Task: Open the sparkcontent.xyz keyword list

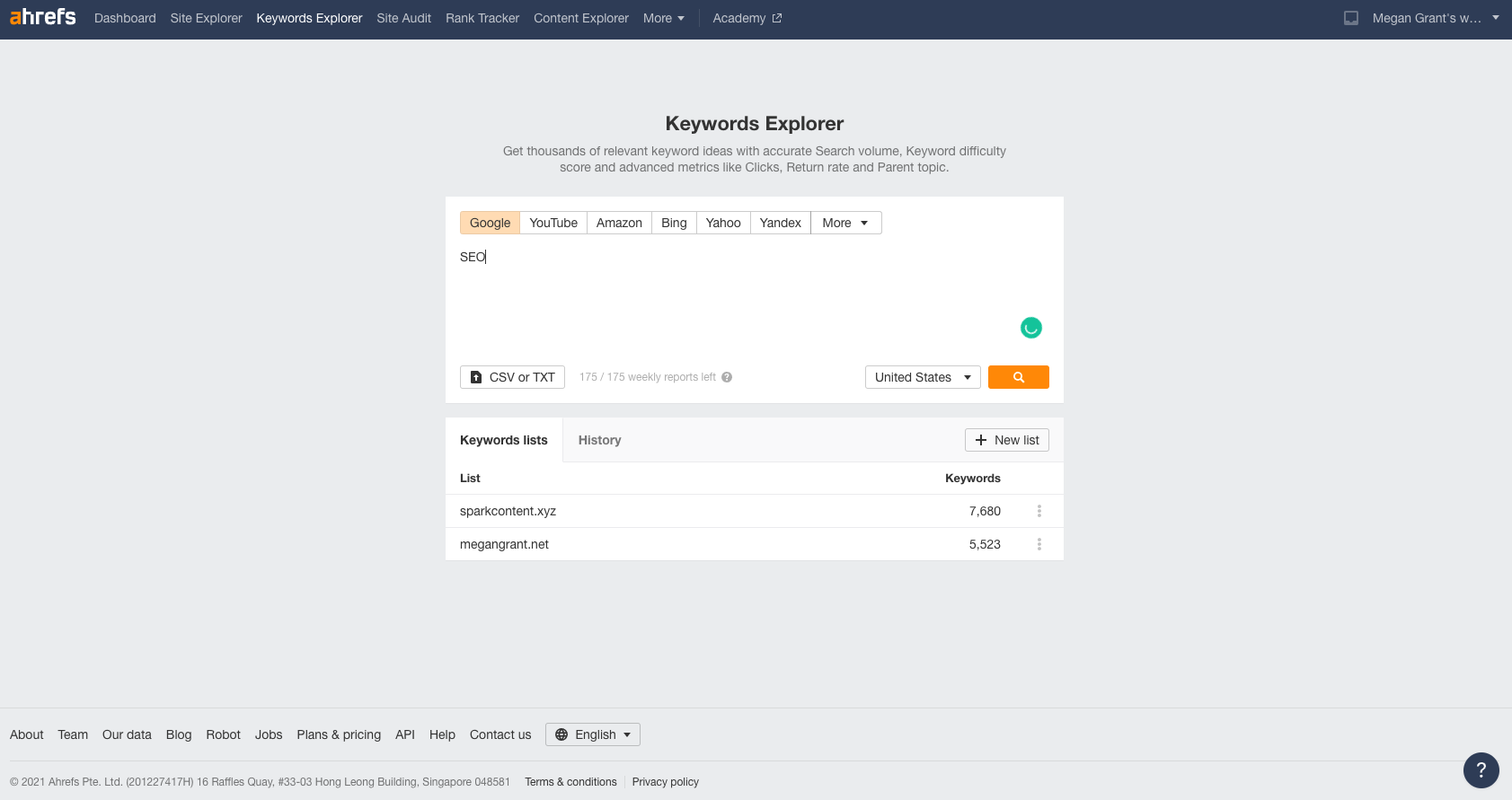Action: 508,511
